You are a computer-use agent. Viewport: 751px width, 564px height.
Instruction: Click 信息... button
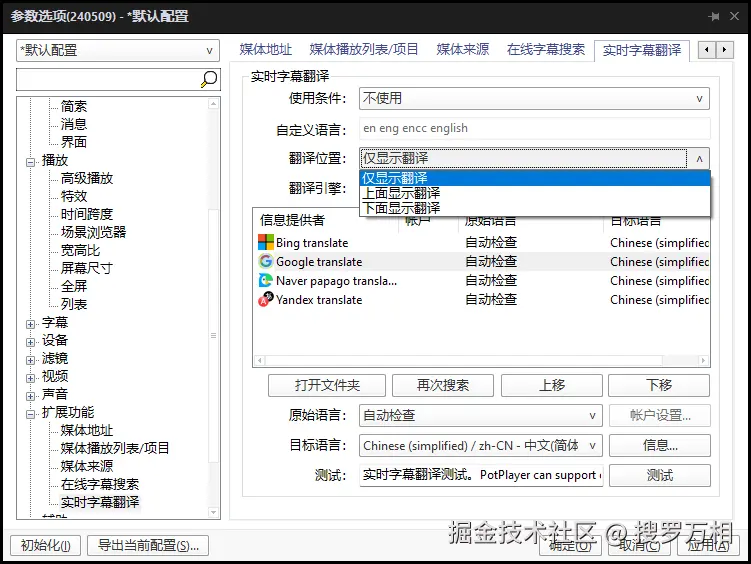coord(660,446)
